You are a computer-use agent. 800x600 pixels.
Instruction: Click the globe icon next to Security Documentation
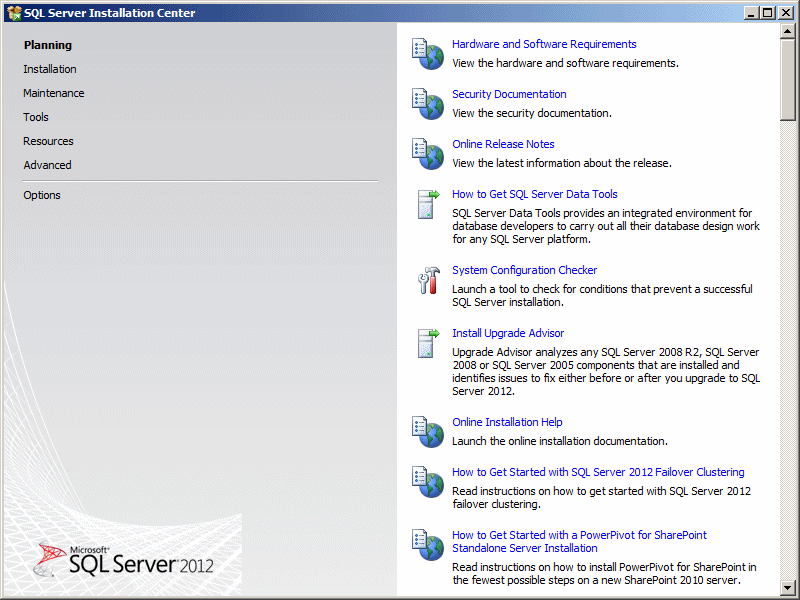pyautogui.click(x=428, y=104)
